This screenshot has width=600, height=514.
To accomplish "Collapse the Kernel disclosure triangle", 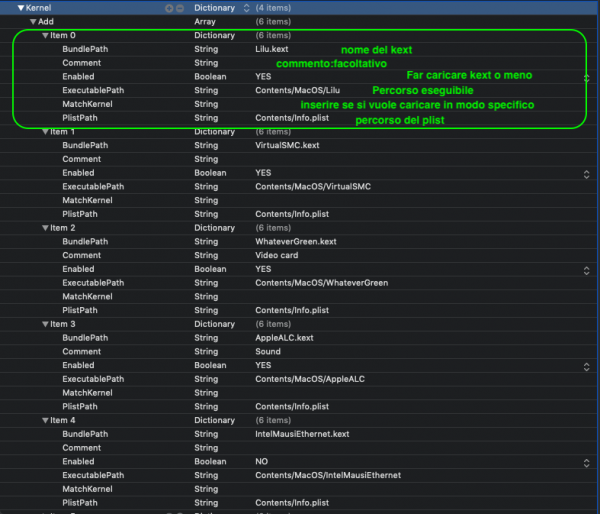I will tap(21, 8).
